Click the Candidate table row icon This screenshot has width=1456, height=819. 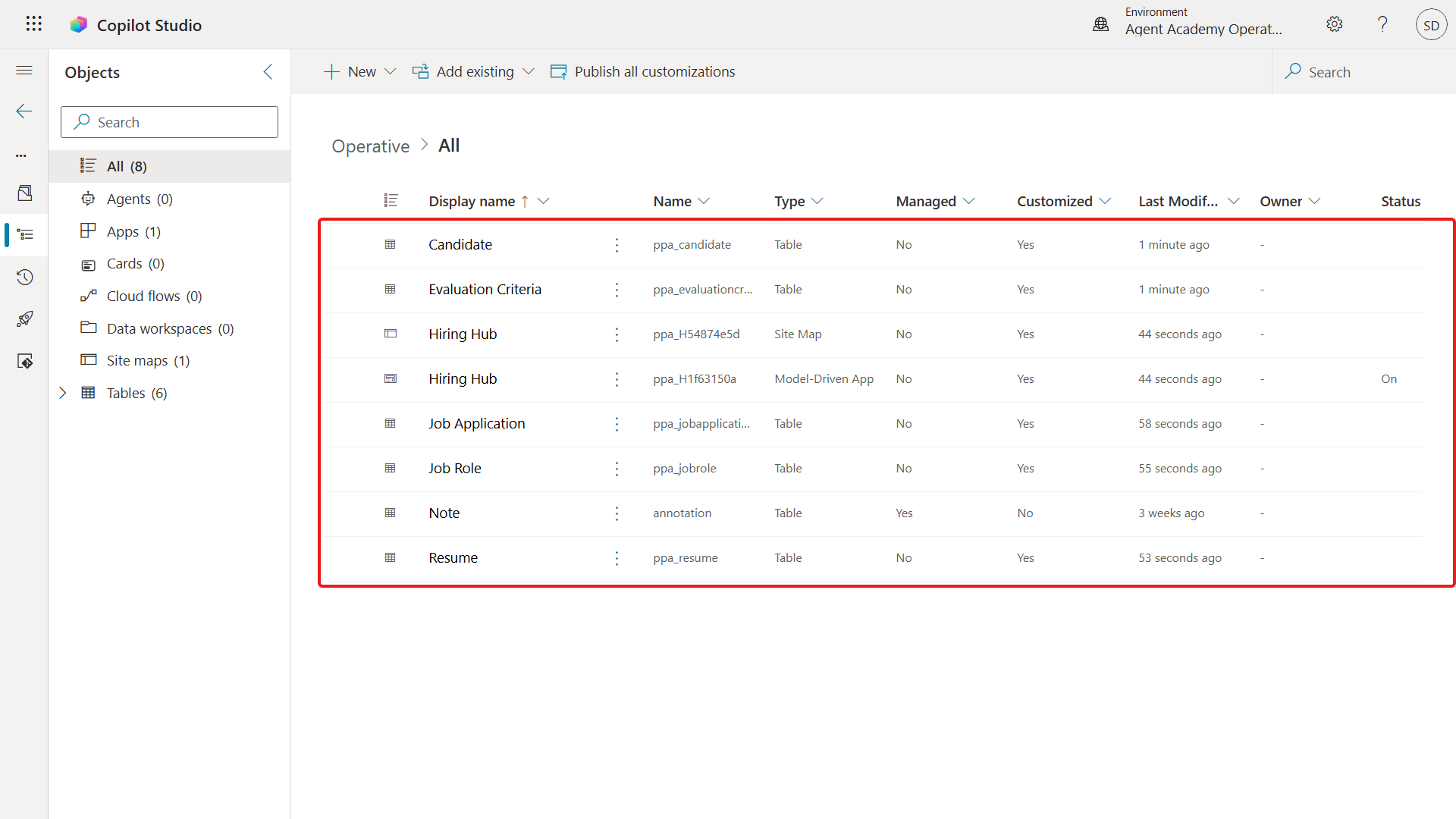pyautogui.click(x=390, y=244)
